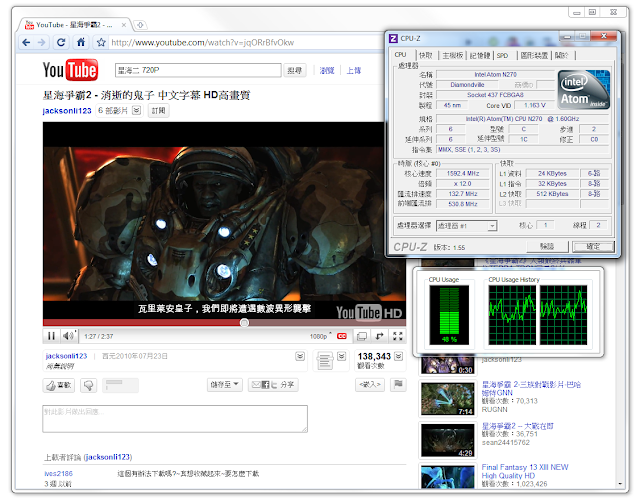Switch to CPU tab in CPU-Z
Viewport: 640px width, 500px height.
click(400, 55)
